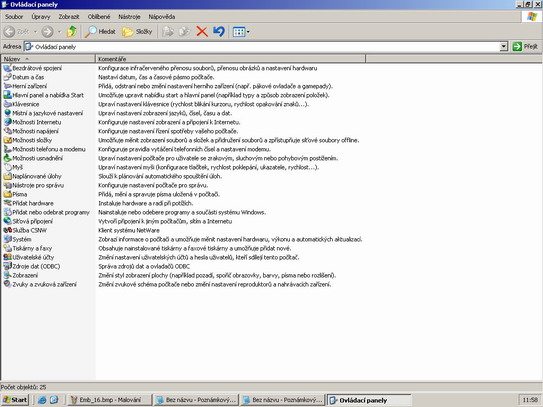Open the Forward history dropdown arrow

59,32
